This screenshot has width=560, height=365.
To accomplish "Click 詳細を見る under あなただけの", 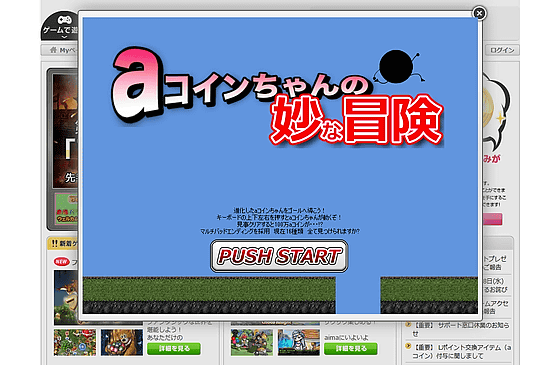I will pos(174,349).
